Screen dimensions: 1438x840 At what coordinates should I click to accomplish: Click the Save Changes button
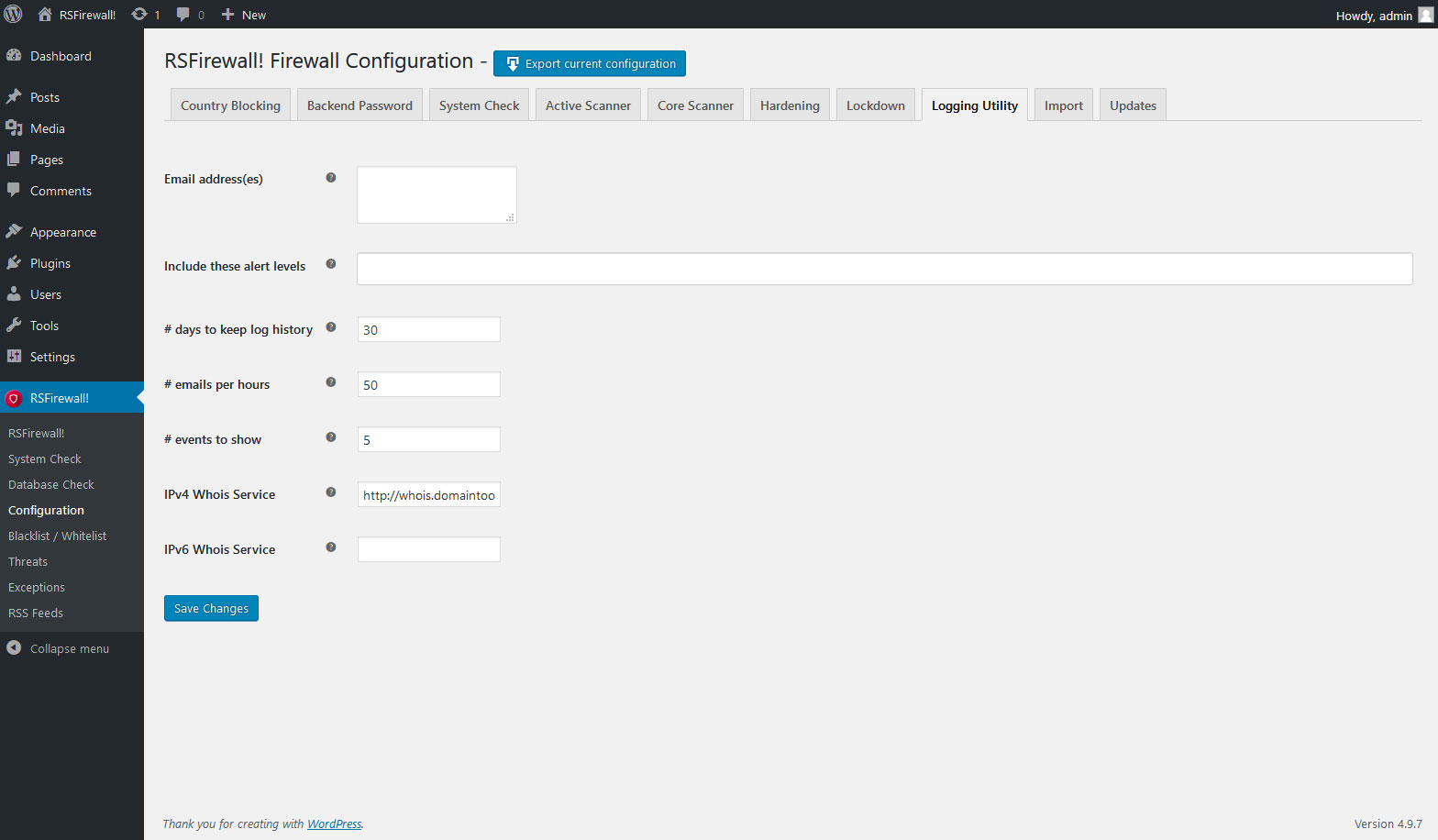[211, 608]
